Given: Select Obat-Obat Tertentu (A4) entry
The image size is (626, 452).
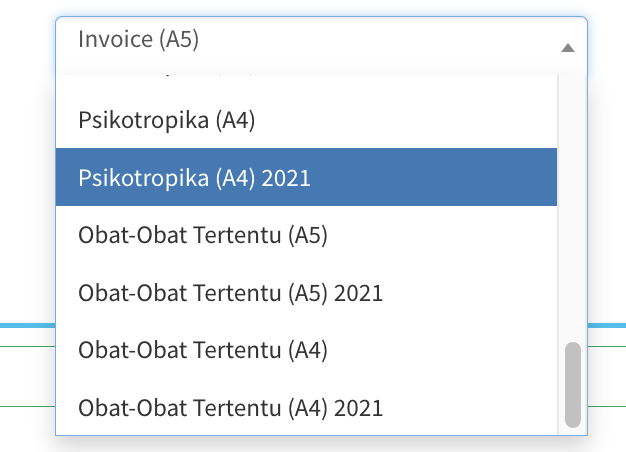Looking at the screenshot, I should coord(306,350).
